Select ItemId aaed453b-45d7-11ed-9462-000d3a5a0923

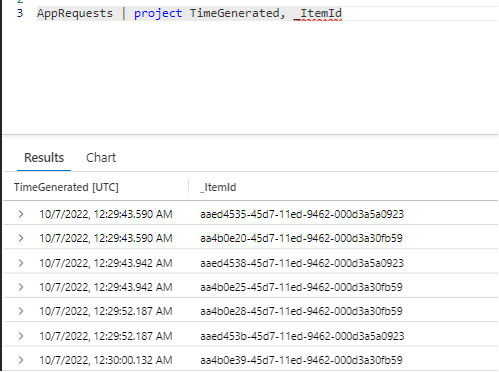(x=302, y=336)
